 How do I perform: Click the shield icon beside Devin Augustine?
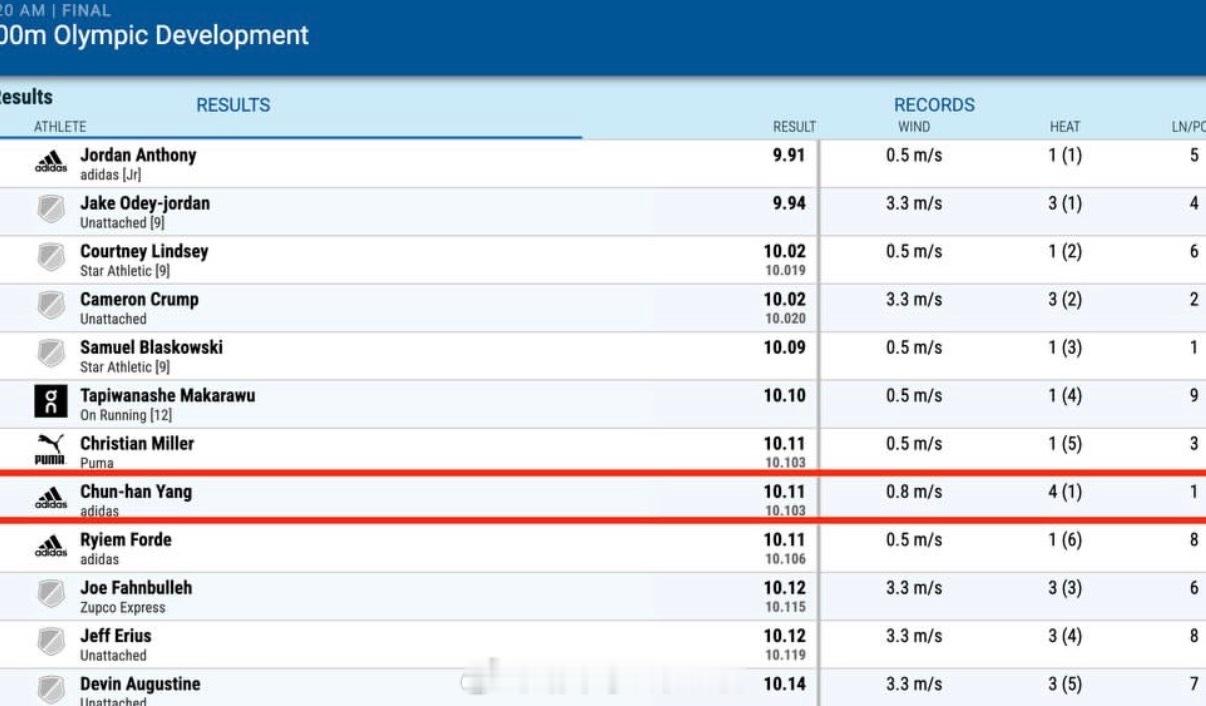point(51,690)
